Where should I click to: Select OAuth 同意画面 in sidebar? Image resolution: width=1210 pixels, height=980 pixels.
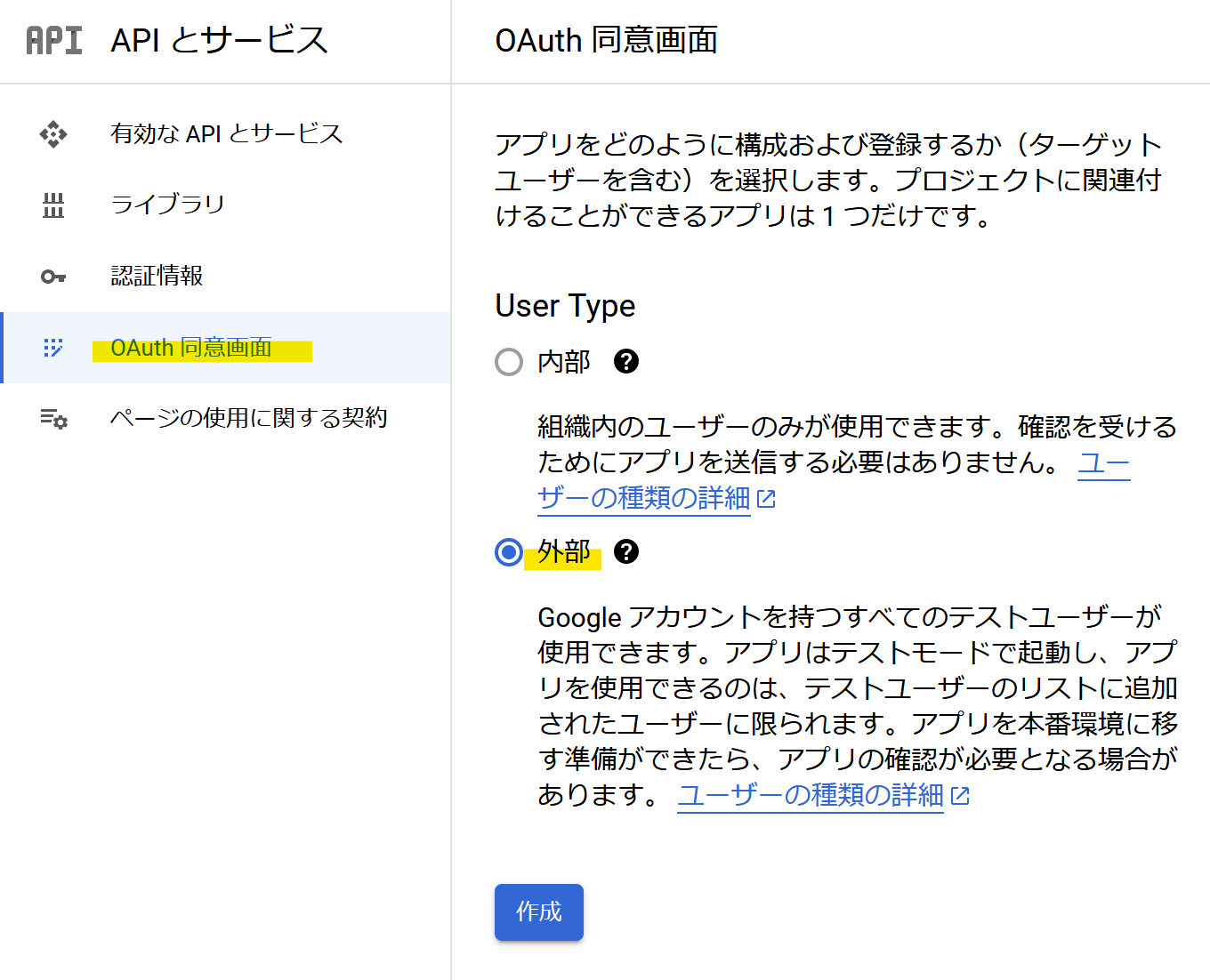pos(226,348)
